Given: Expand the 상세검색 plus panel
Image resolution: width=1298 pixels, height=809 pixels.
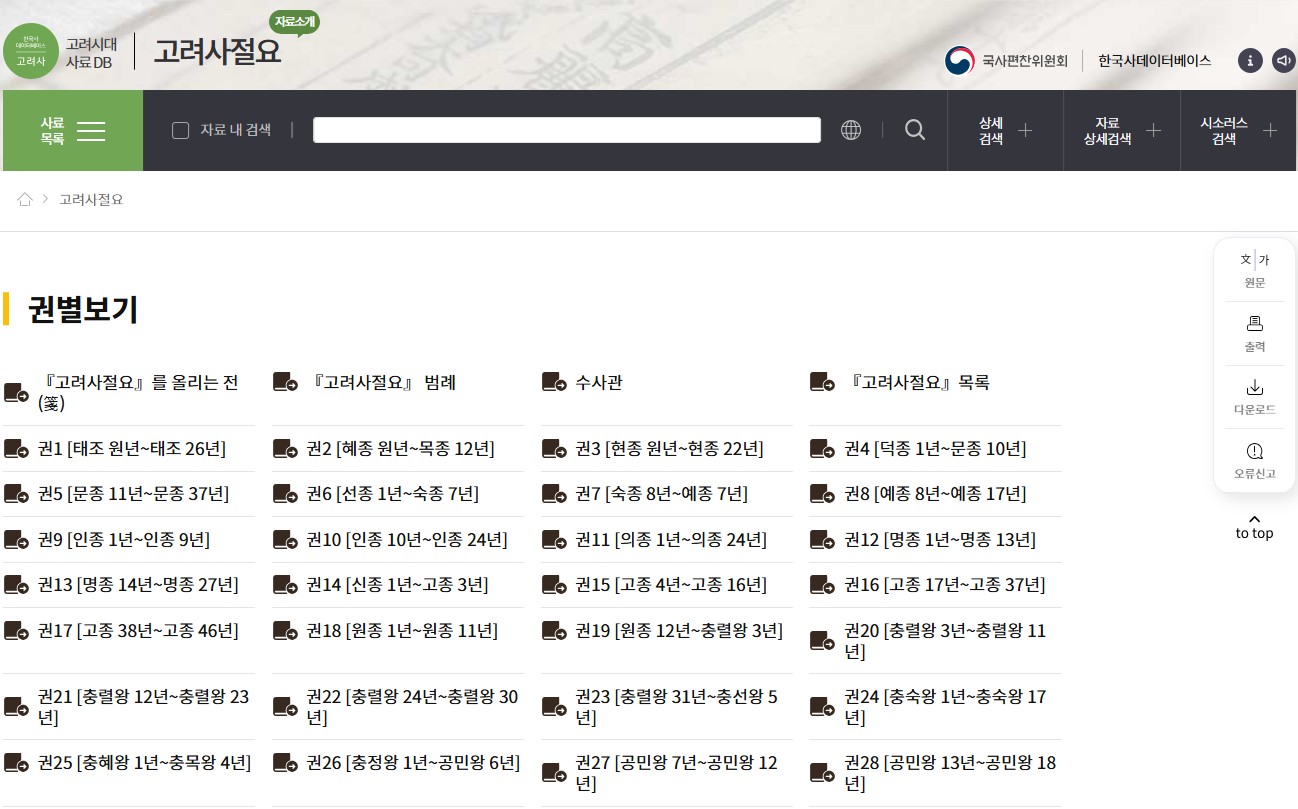Looking at the screenshot, I should pos(1005,131).
